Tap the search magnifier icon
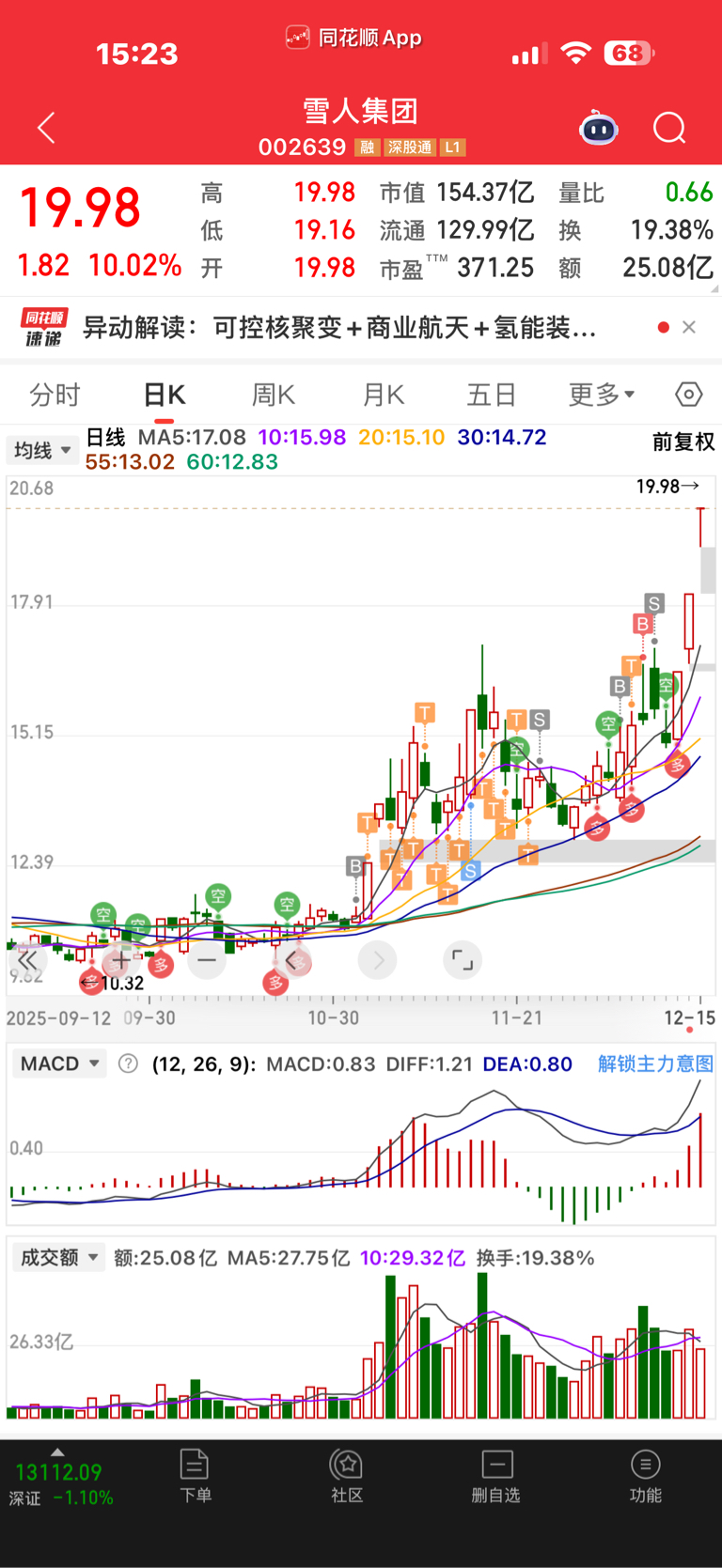 click(x=669, y=128)
